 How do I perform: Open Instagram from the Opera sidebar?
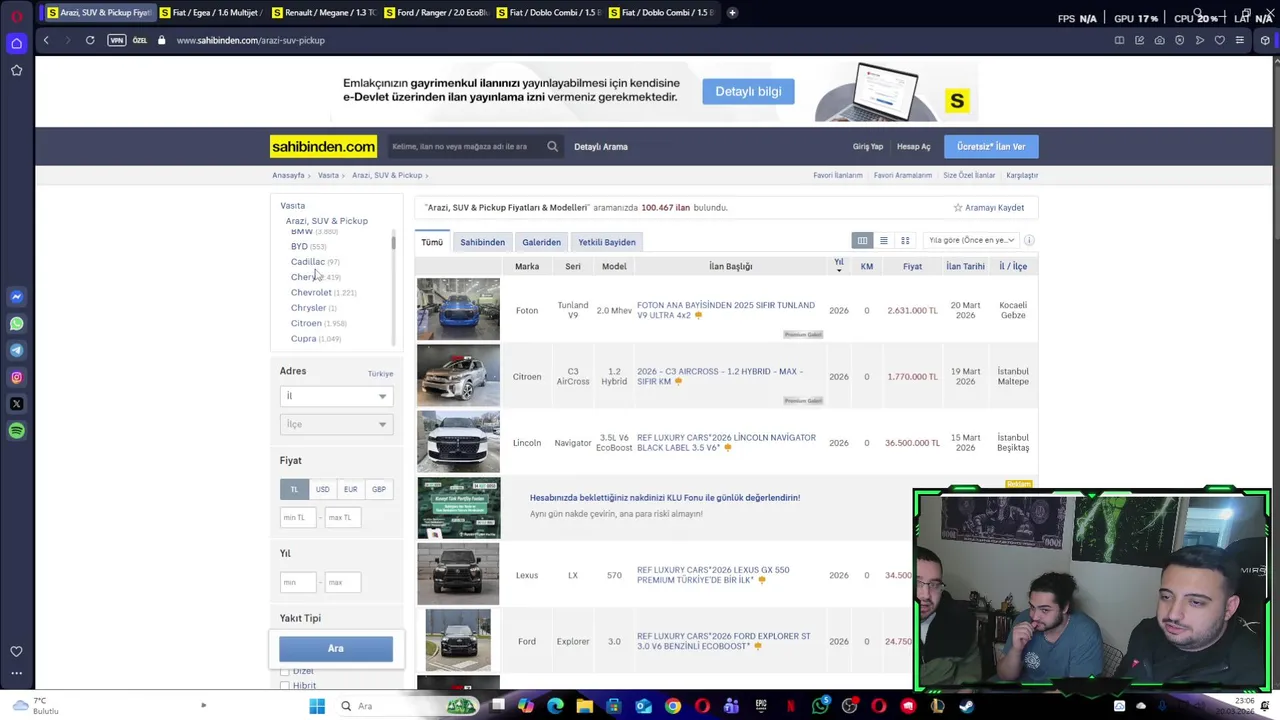(16, 377)
